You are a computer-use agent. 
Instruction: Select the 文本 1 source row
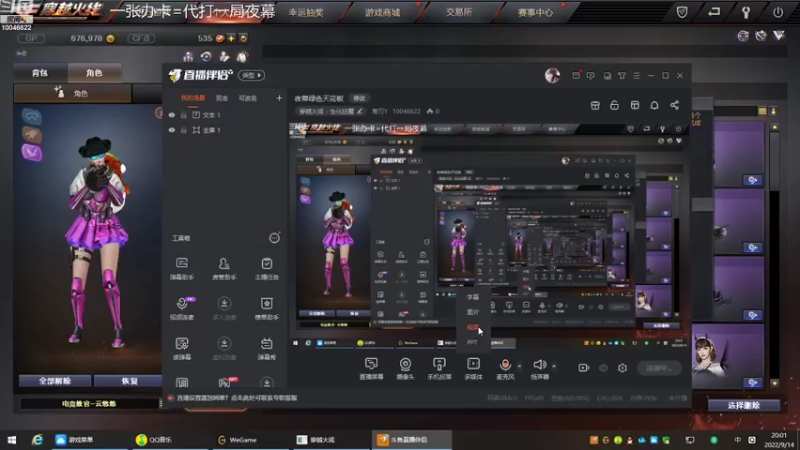pyautogui.click(x=224, y=115)
